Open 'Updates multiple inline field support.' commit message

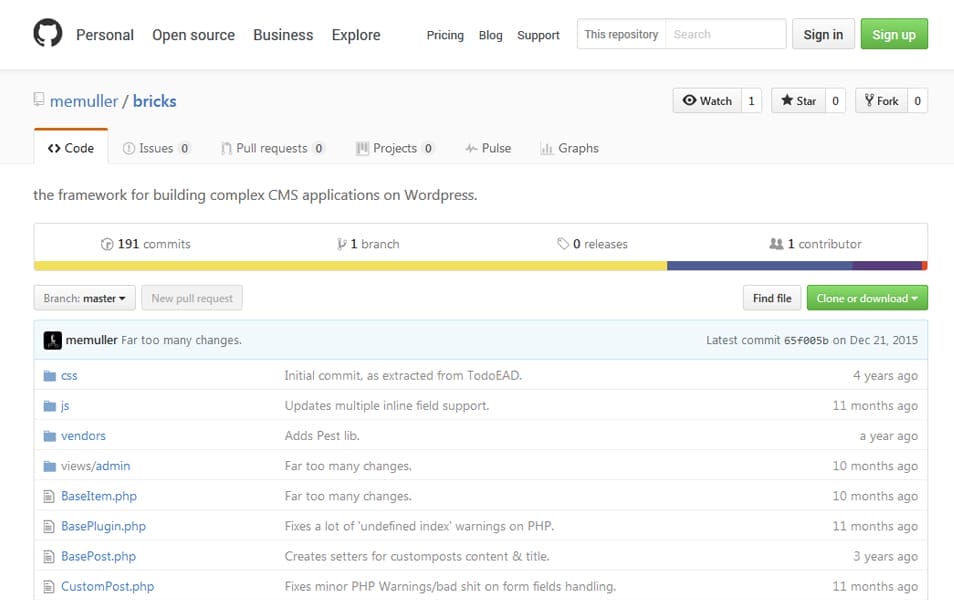click(386, 406)
